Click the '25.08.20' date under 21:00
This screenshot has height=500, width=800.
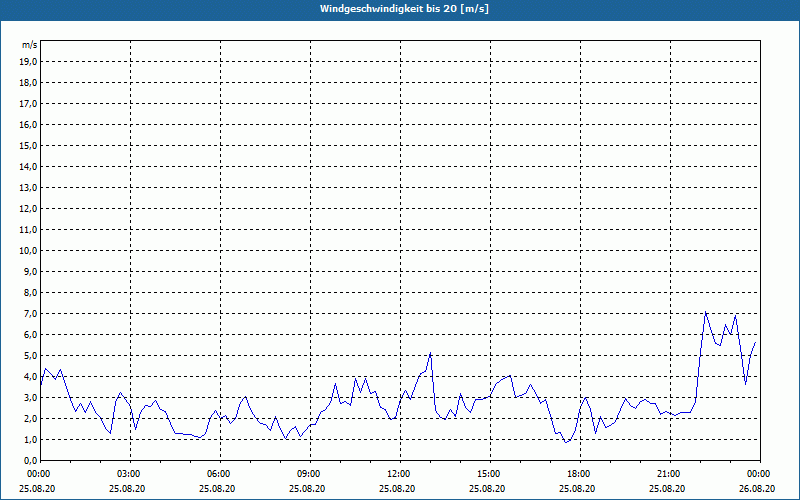(667, 489)
